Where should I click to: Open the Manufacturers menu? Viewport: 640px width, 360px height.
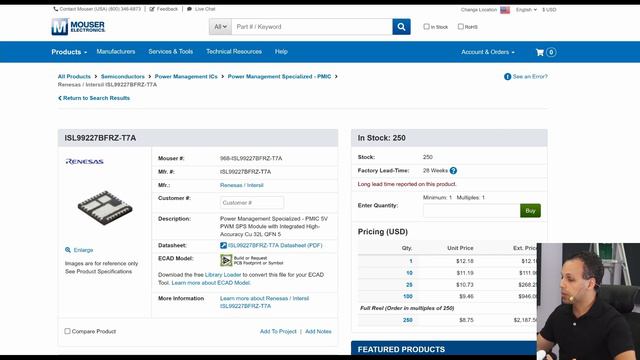(x=116, y=51)
